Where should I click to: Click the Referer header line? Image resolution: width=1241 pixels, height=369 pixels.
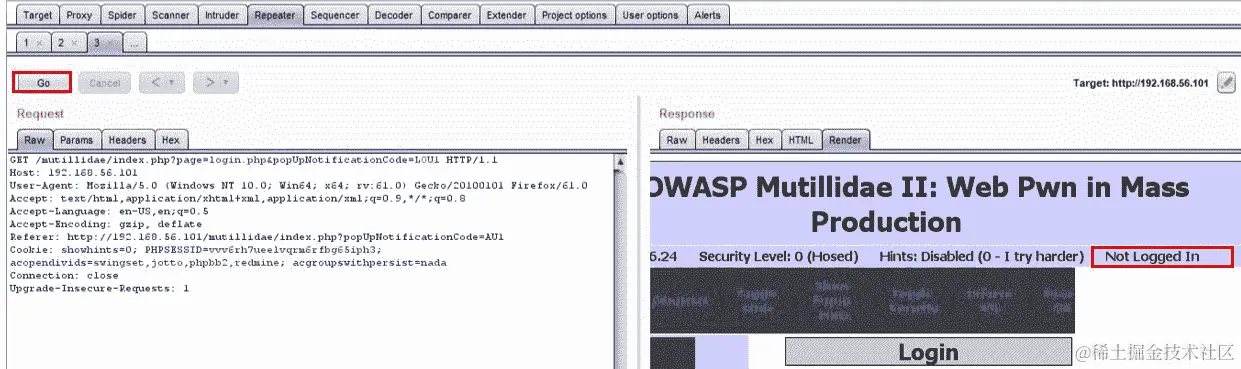[x=256, y=237]
